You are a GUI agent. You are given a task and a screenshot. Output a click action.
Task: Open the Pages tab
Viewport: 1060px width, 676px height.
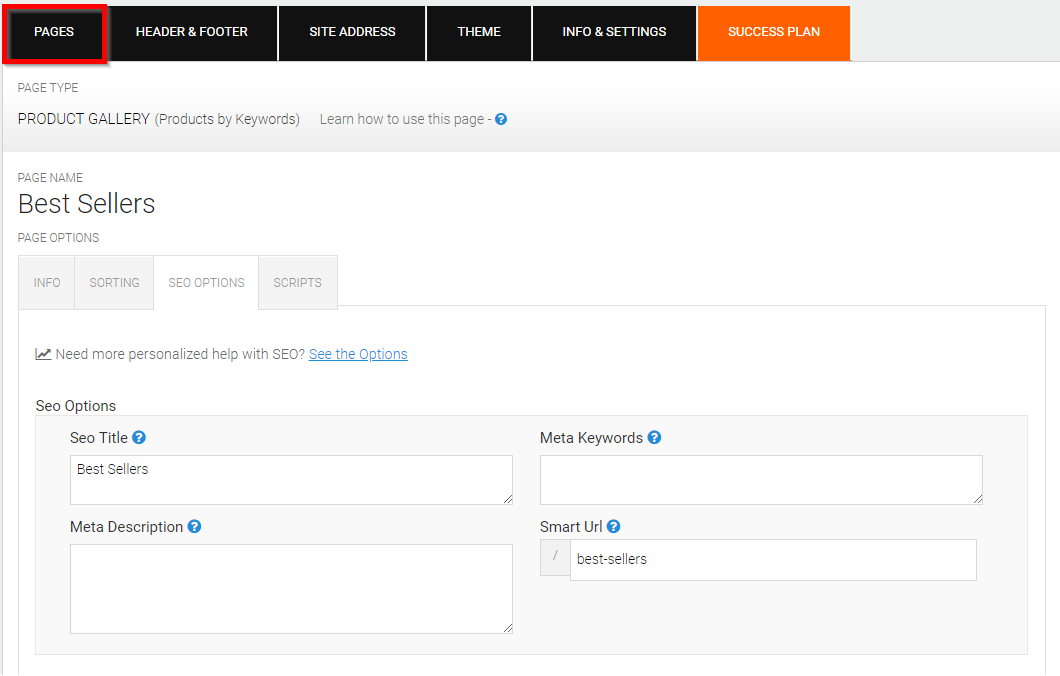click(x=54, y=32)
